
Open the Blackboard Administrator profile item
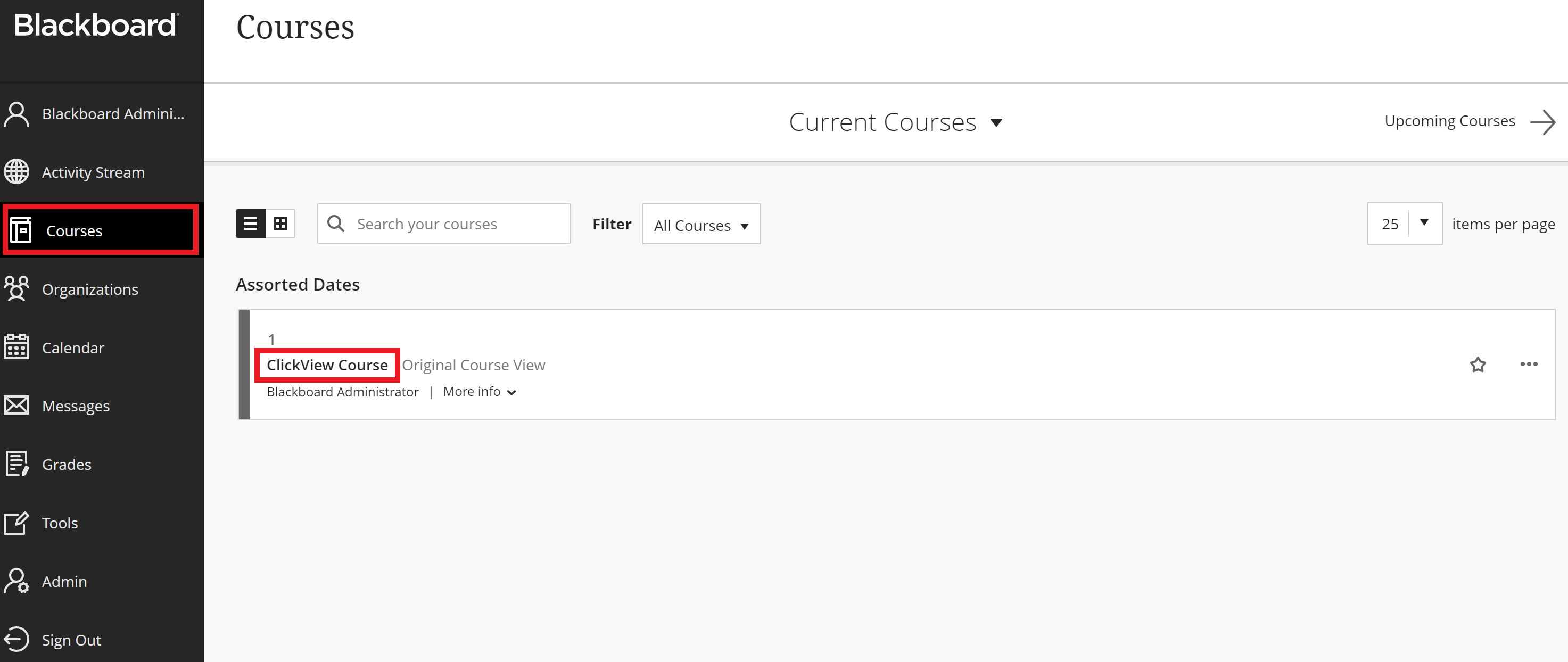(x=102, y=114)
